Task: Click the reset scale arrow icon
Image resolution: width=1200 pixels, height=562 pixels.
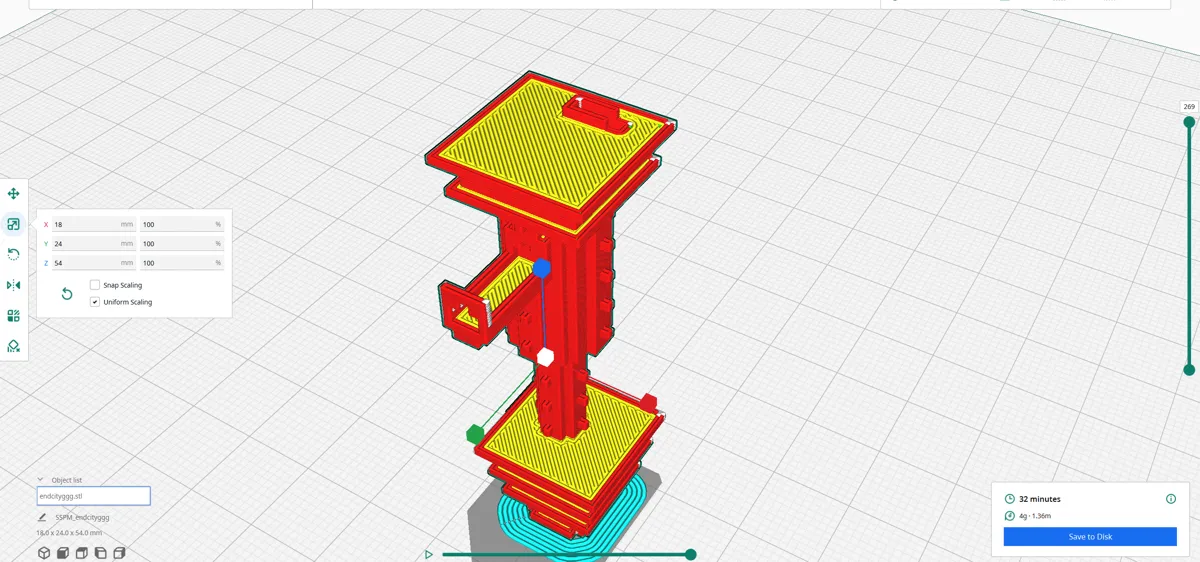Action: (x=67, y=294)
